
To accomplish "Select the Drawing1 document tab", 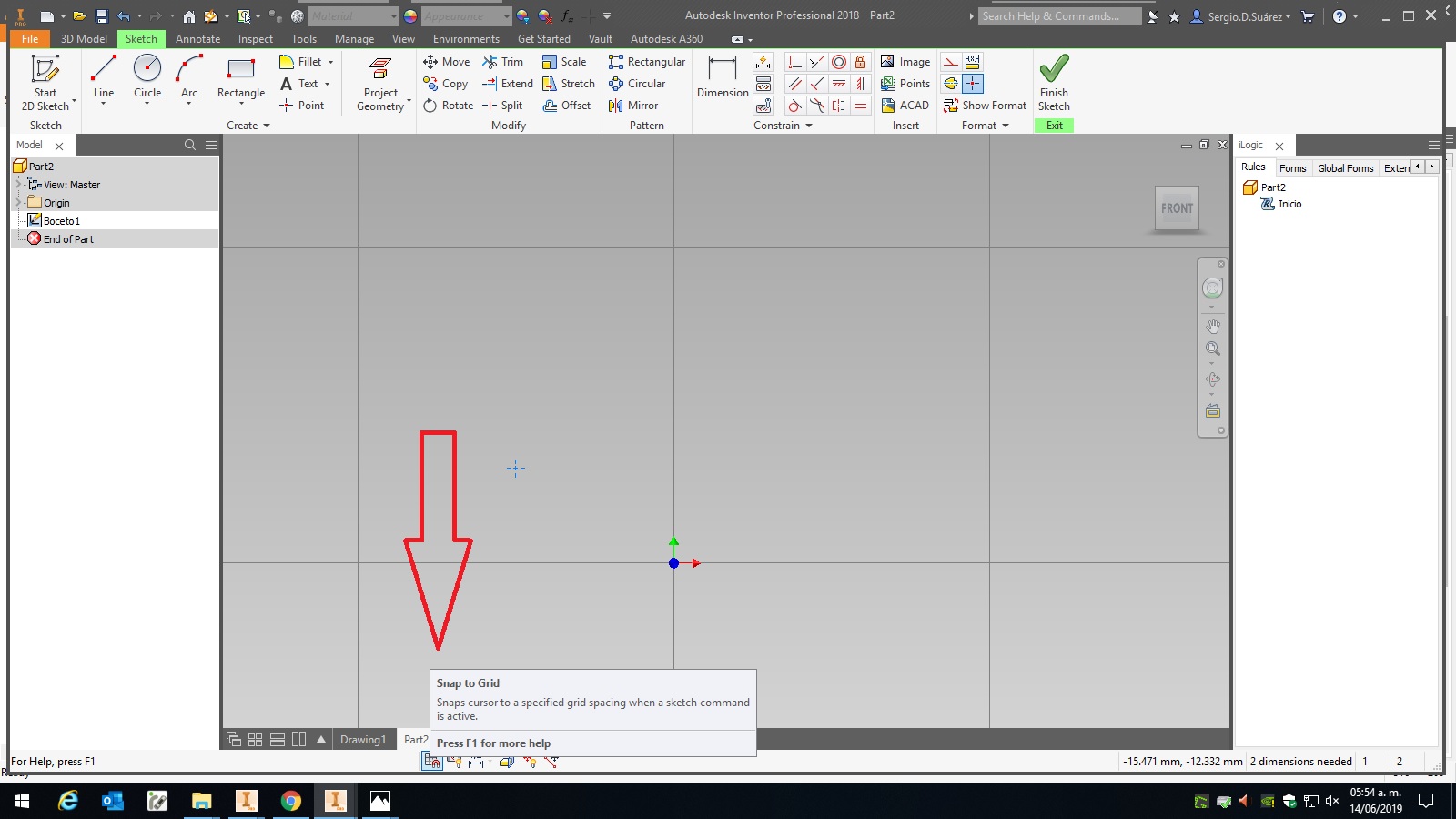I will [363, 739].
